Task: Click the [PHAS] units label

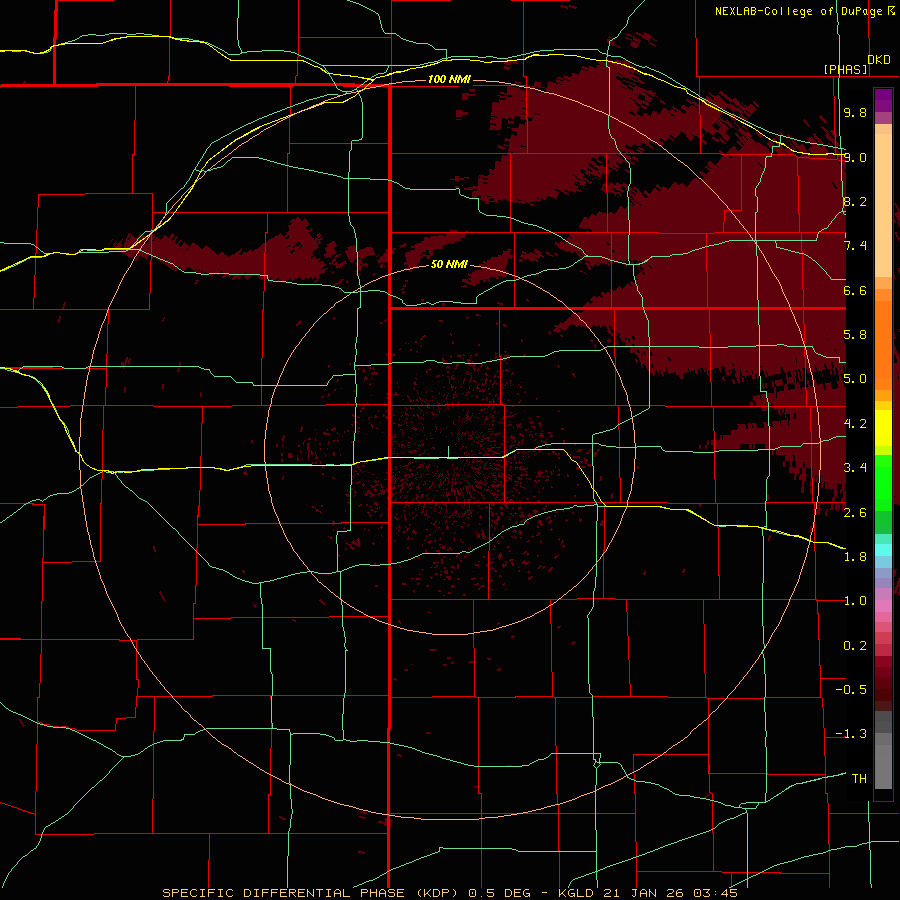Action: click(x=845, y=69)
